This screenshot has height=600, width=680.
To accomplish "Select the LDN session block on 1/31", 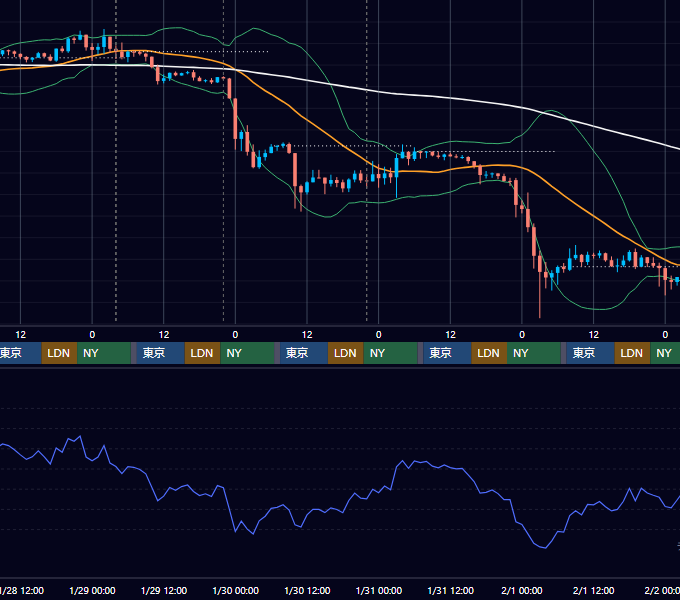I will point(489,353).
